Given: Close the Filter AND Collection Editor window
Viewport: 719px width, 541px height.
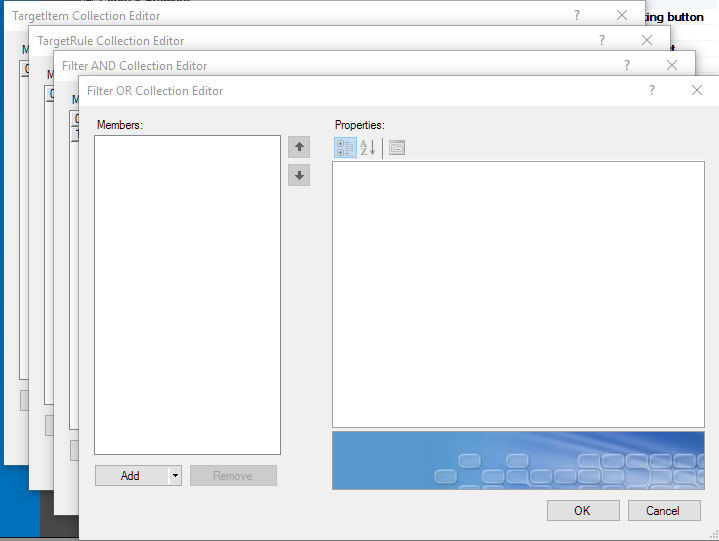Looking at the screenshot, I should pos(672,65).
